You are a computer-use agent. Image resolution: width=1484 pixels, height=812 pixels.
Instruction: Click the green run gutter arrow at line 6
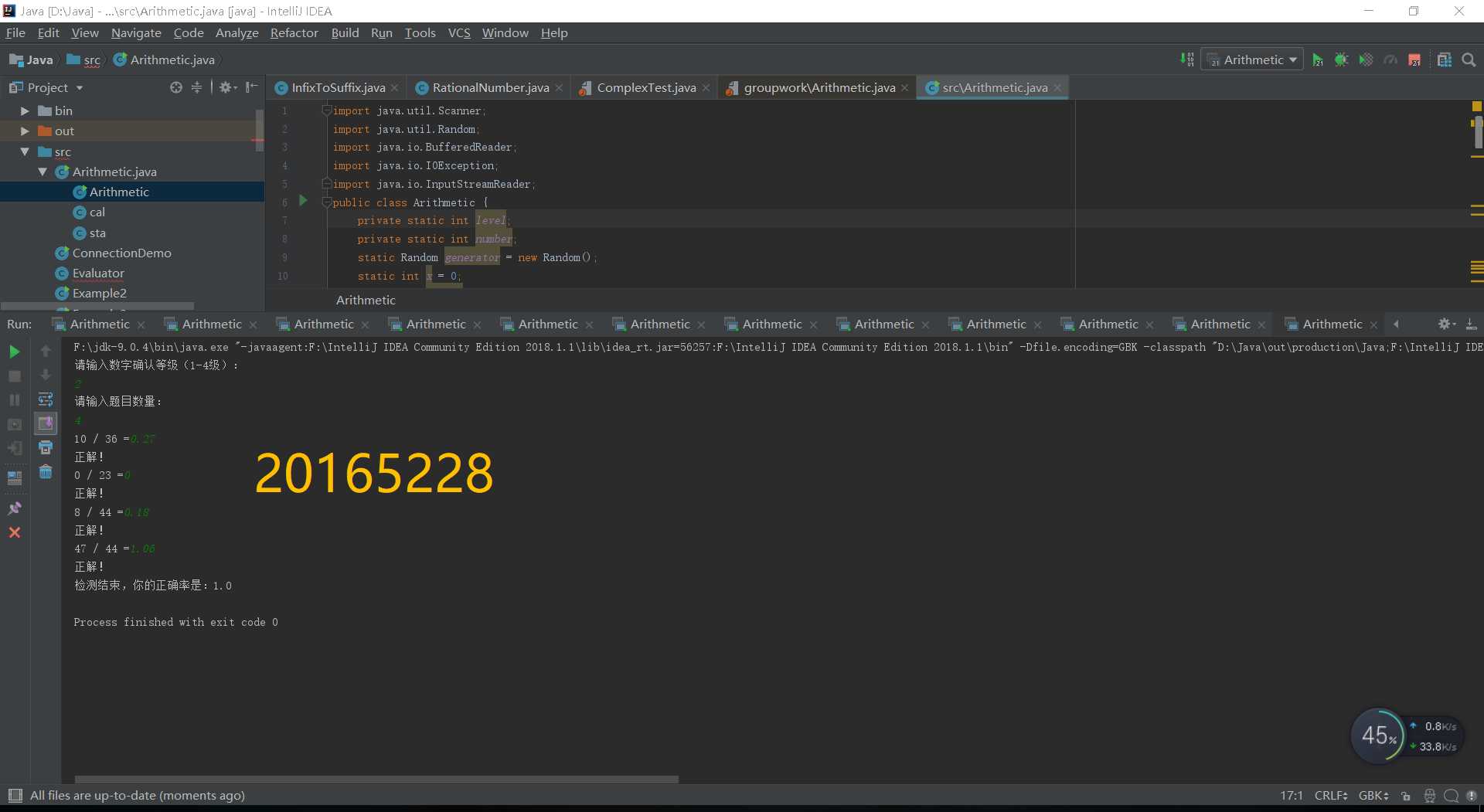303,201
